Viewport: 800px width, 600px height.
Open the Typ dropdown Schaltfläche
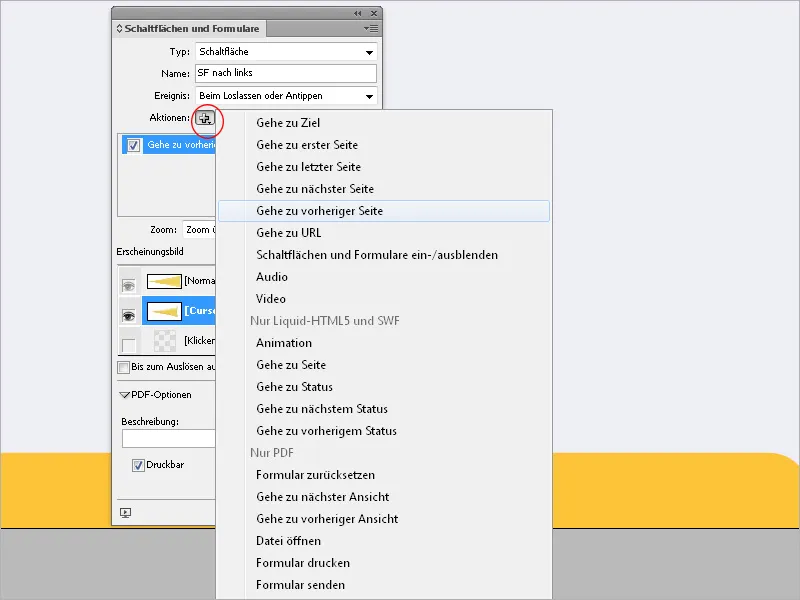click(x=286, y=52)
